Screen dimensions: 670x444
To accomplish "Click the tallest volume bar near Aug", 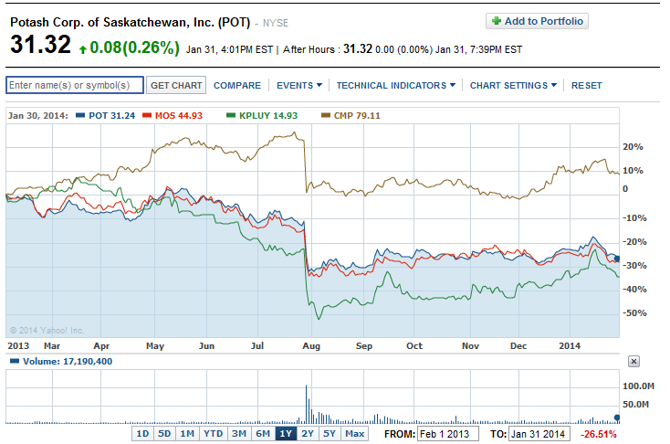I will (x=306, y=404).
